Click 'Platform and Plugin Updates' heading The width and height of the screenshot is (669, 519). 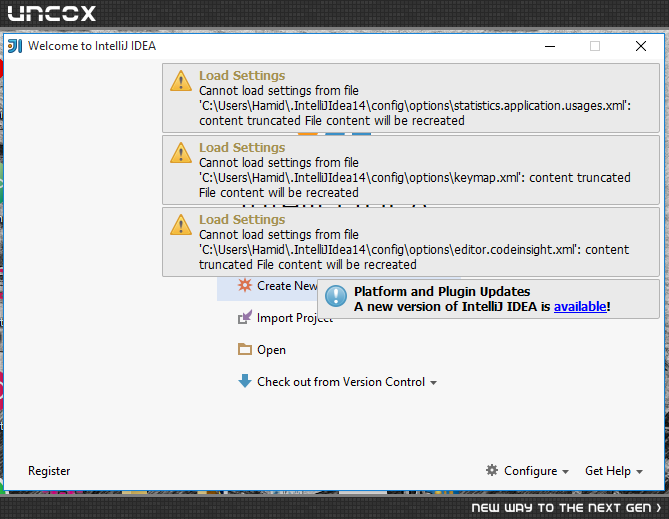[x=442, y=292]
